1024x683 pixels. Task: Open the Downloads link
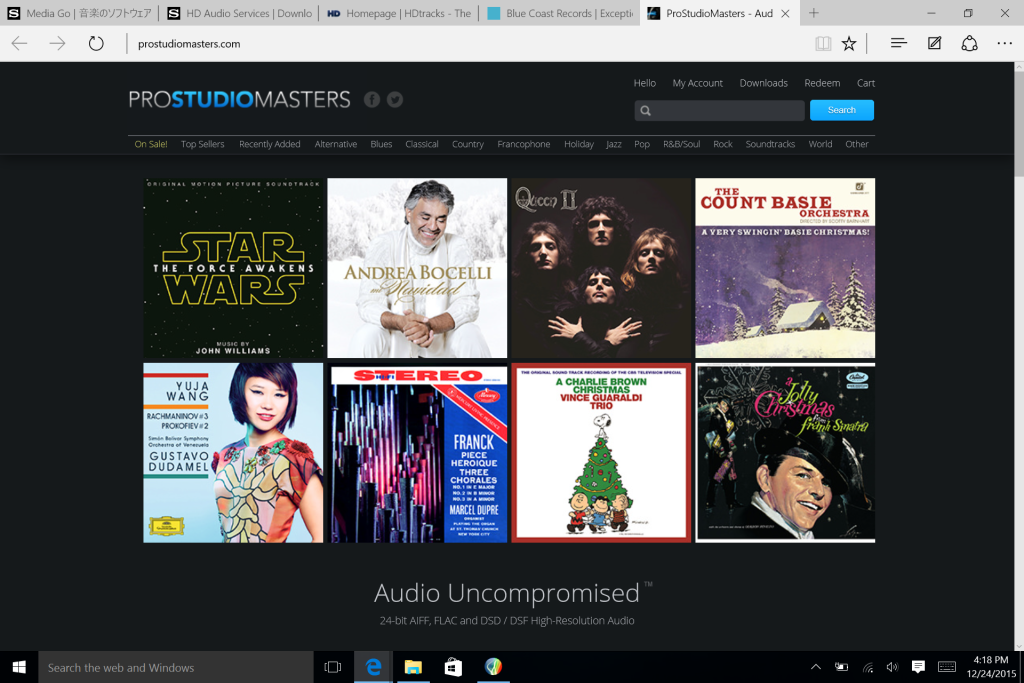point(763,83)
